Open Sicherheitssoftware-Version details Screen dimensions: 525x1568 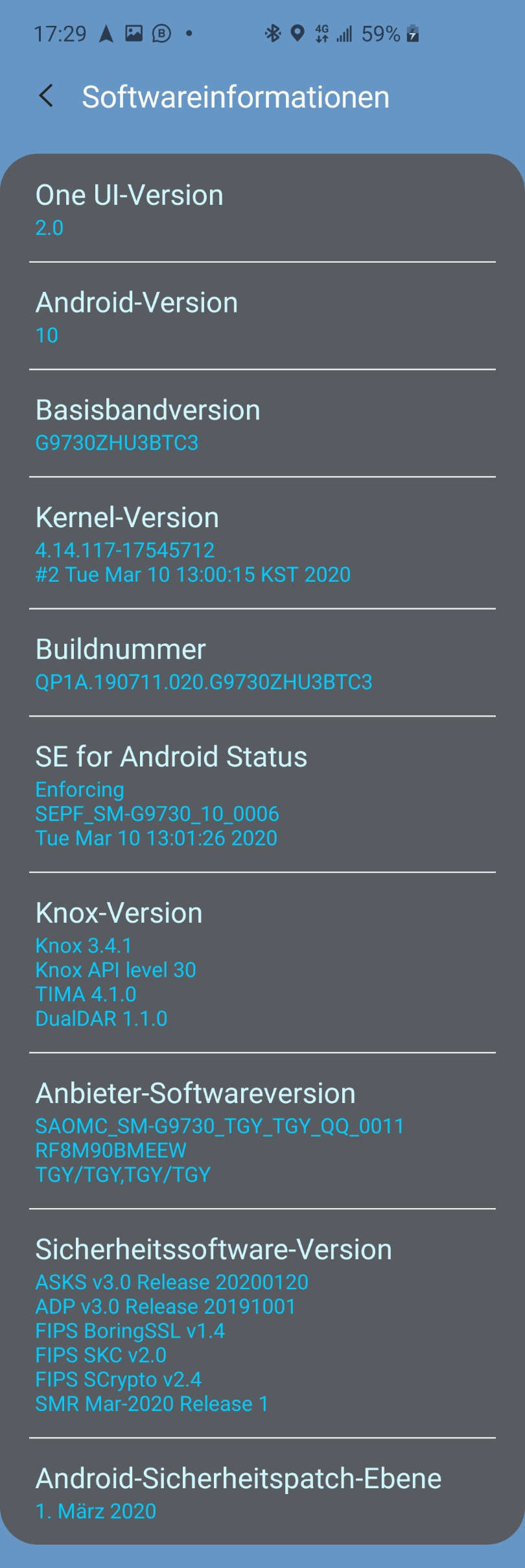click(x=262, y=1324)
